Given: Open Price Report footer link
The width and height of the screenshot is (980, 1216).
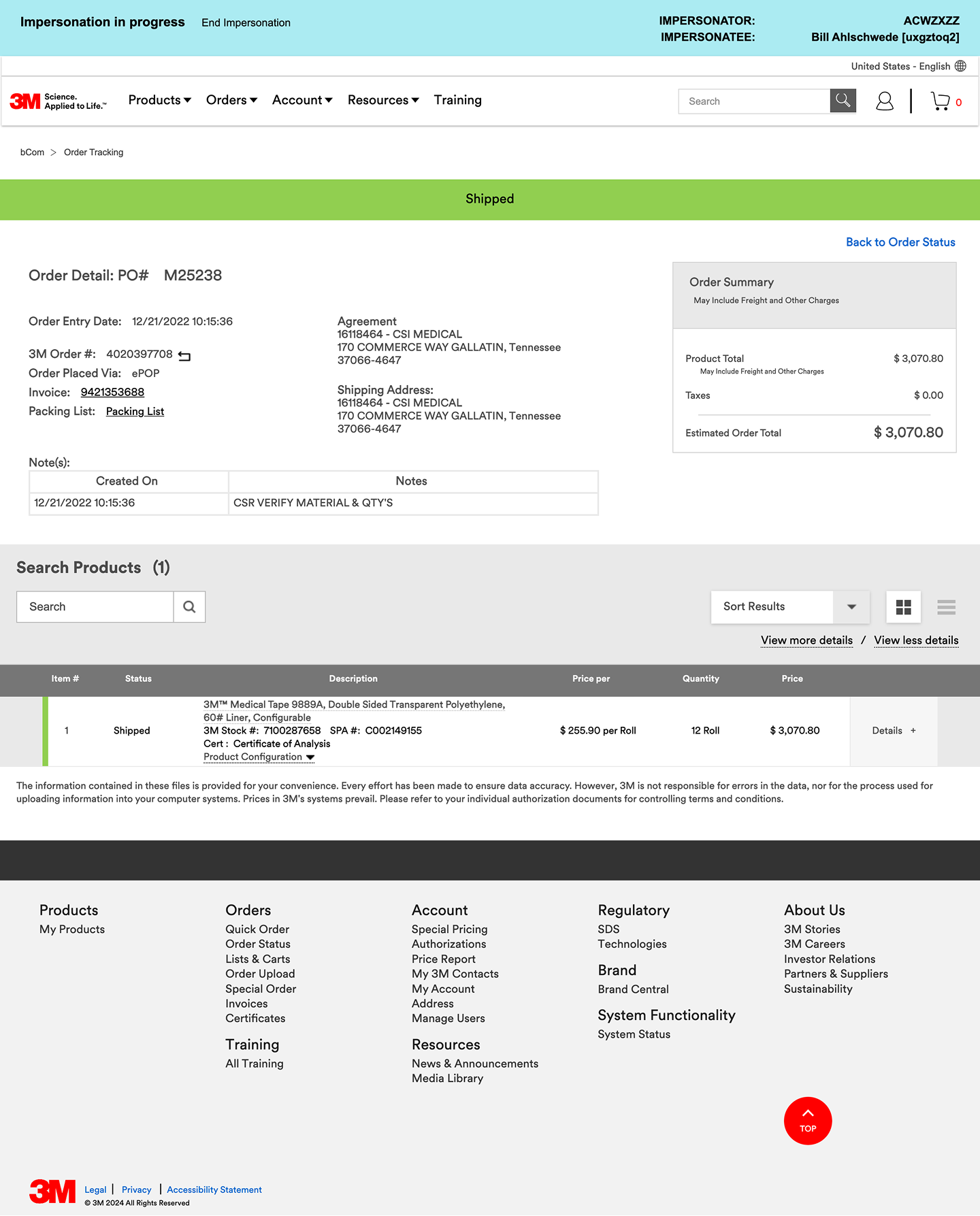Looking at the screenshot, I should (x=444, y=959).
